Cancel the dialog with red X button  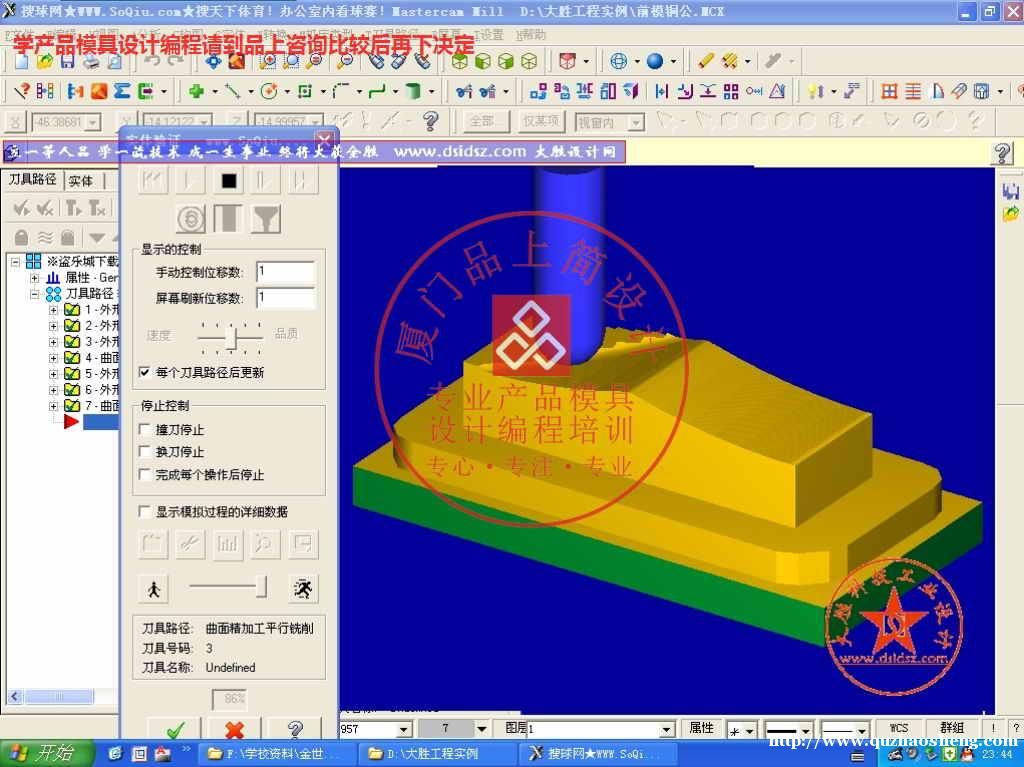pyautogui.click(x=234, y=728)
